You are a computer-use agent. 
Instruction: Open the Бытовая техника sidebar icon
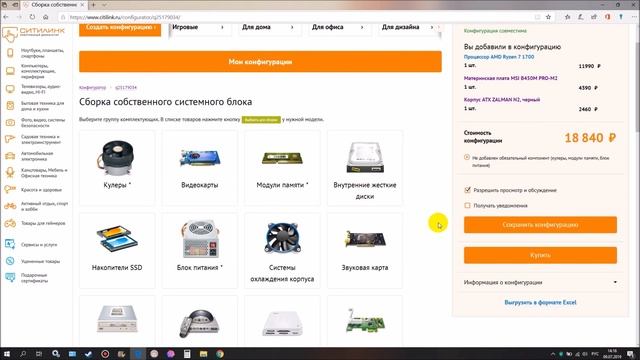10,106
